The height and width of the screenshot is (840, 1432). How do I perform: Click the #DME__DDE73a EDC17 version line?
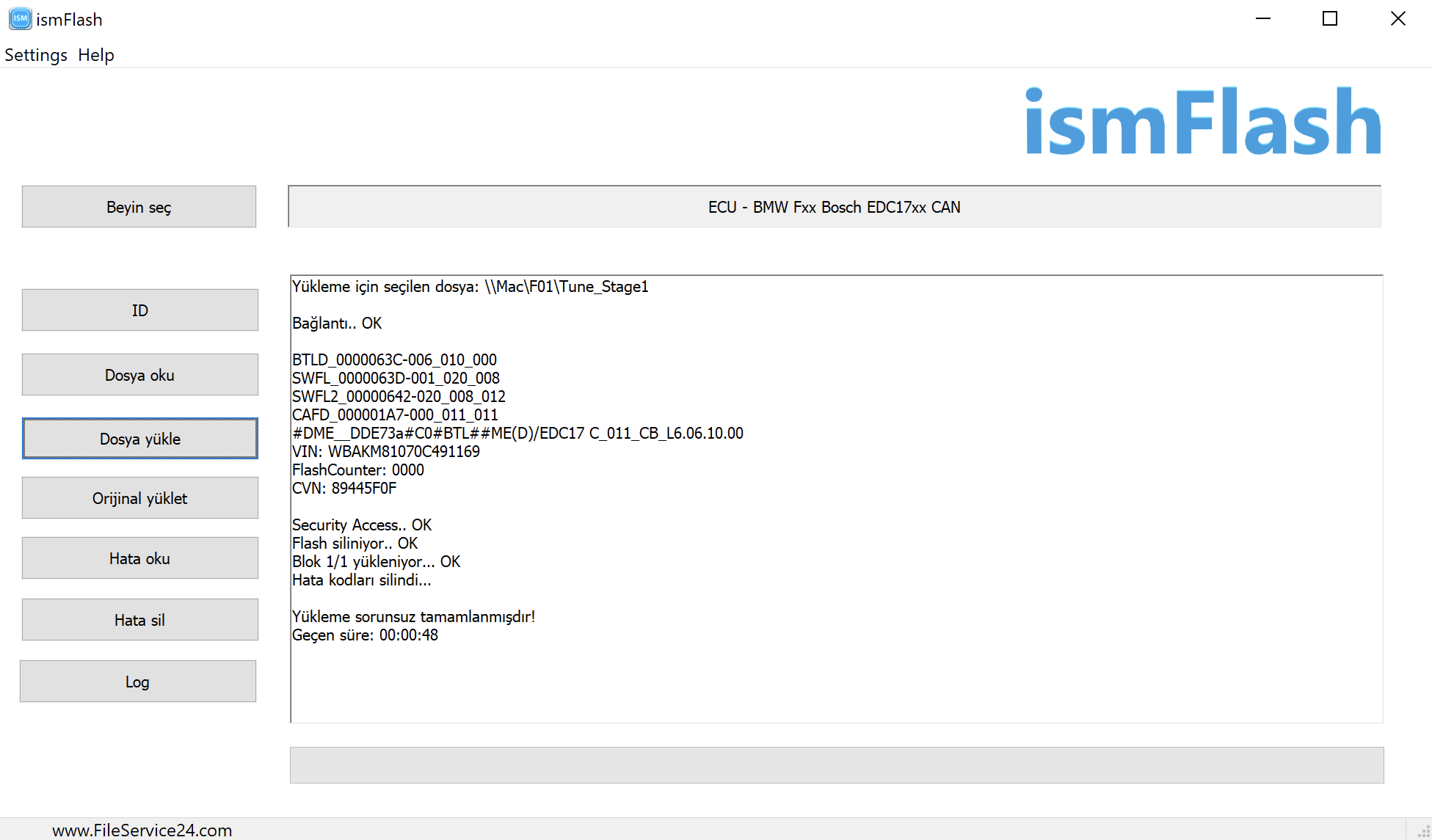(518, 434)
